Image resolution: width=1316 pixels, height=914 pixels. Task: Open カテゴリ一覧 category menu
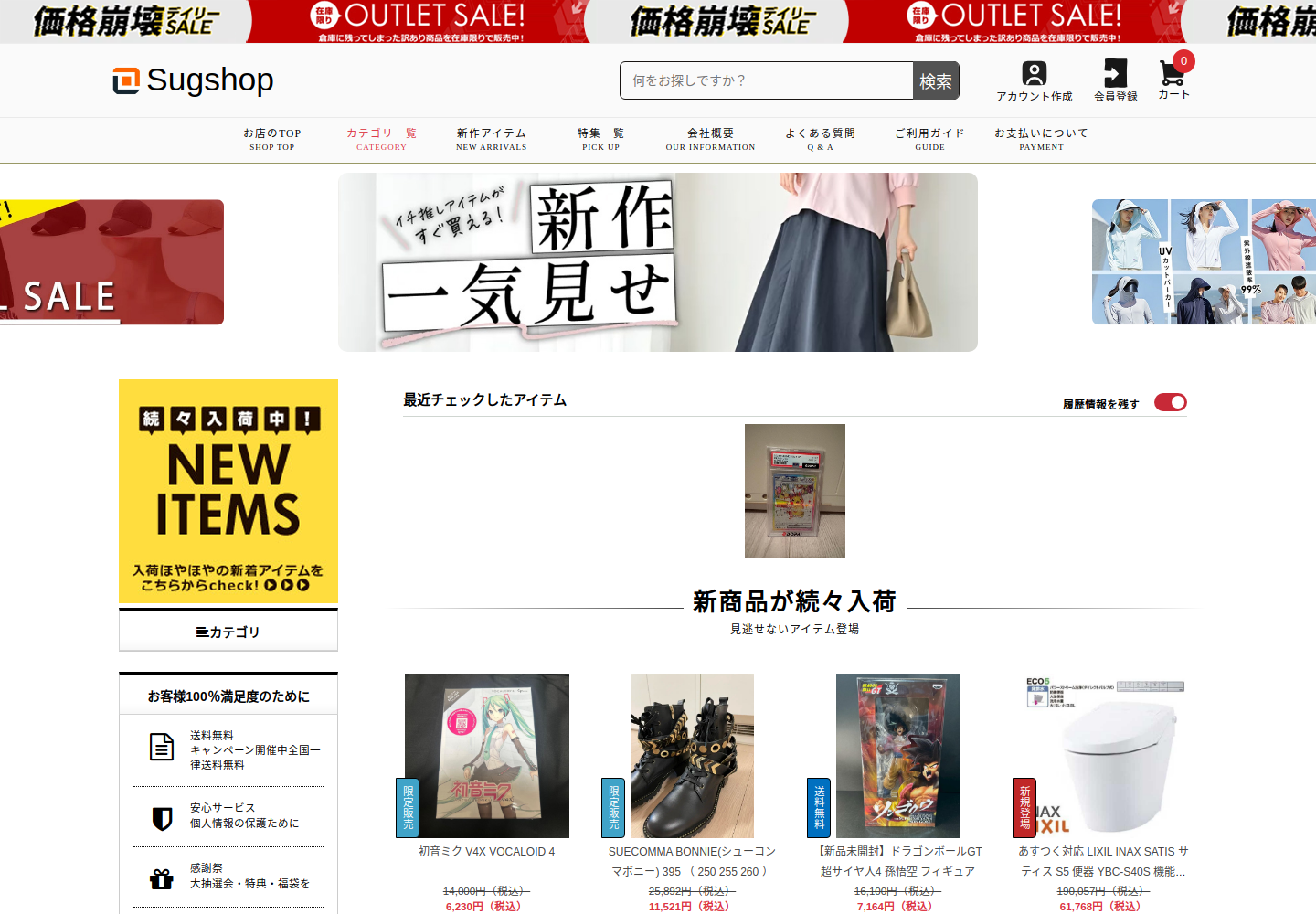[381, 139]
